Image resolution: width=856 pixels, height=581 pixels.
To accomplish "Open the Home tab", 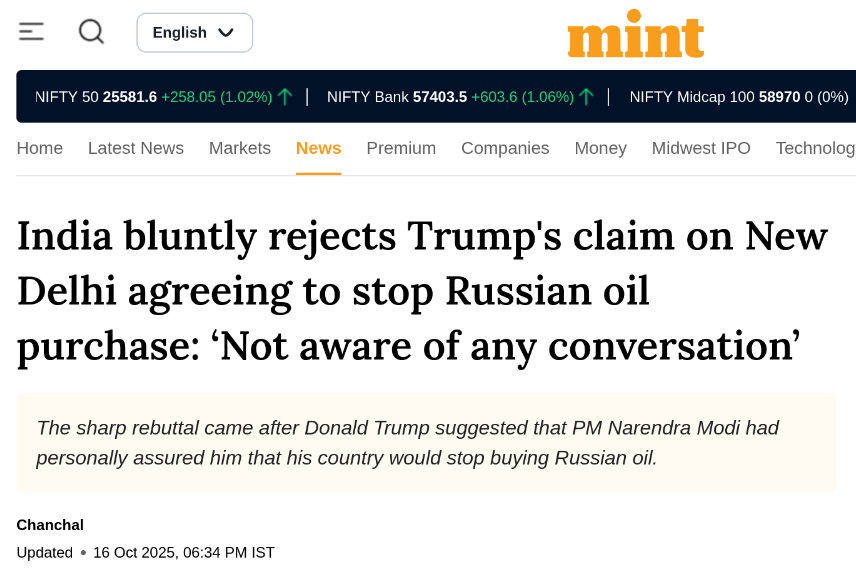I will click(x=40, y=148).
